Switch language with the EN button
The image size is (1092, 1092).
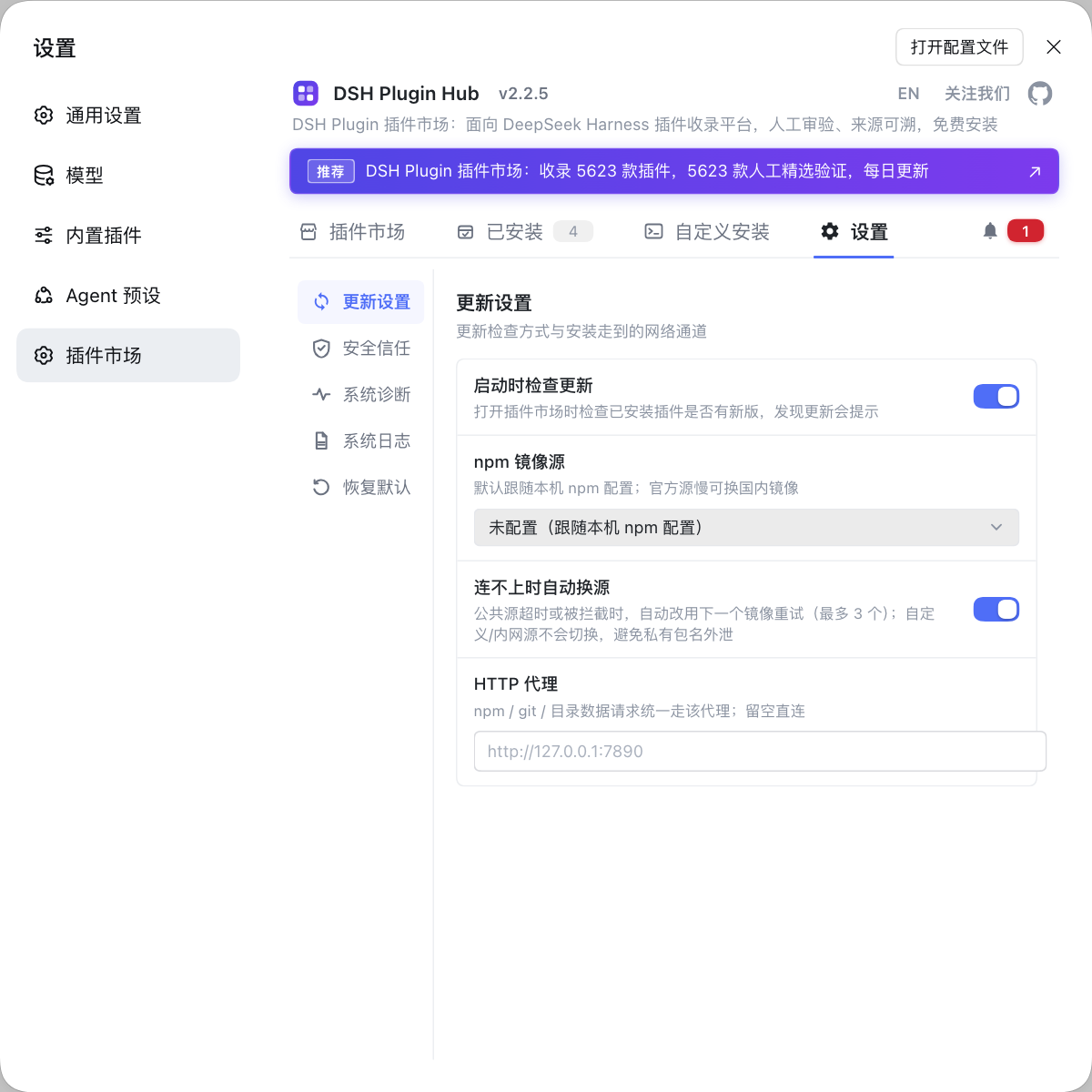908,94
